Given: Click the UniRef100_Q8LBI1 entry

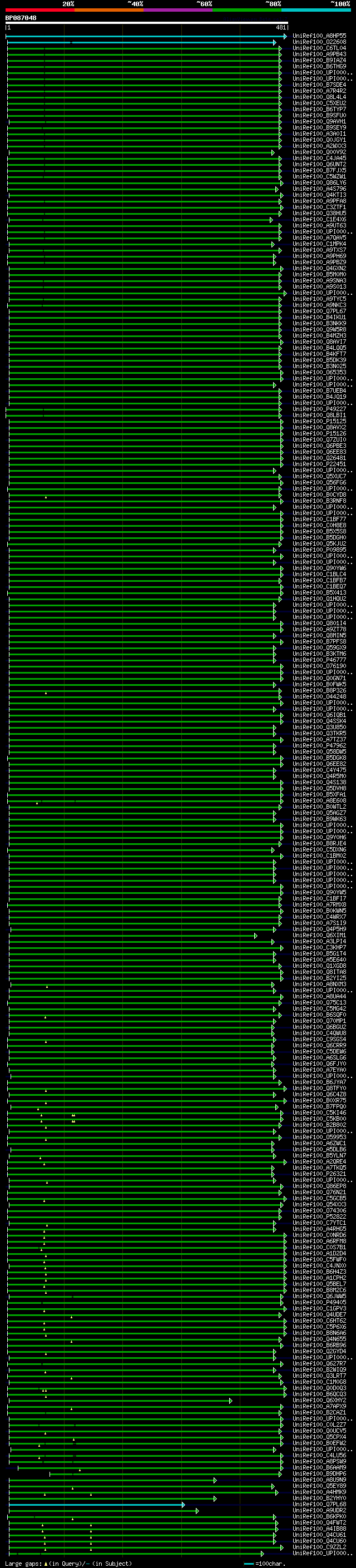Looking at the screenshot, I should [x=319, y=415].
